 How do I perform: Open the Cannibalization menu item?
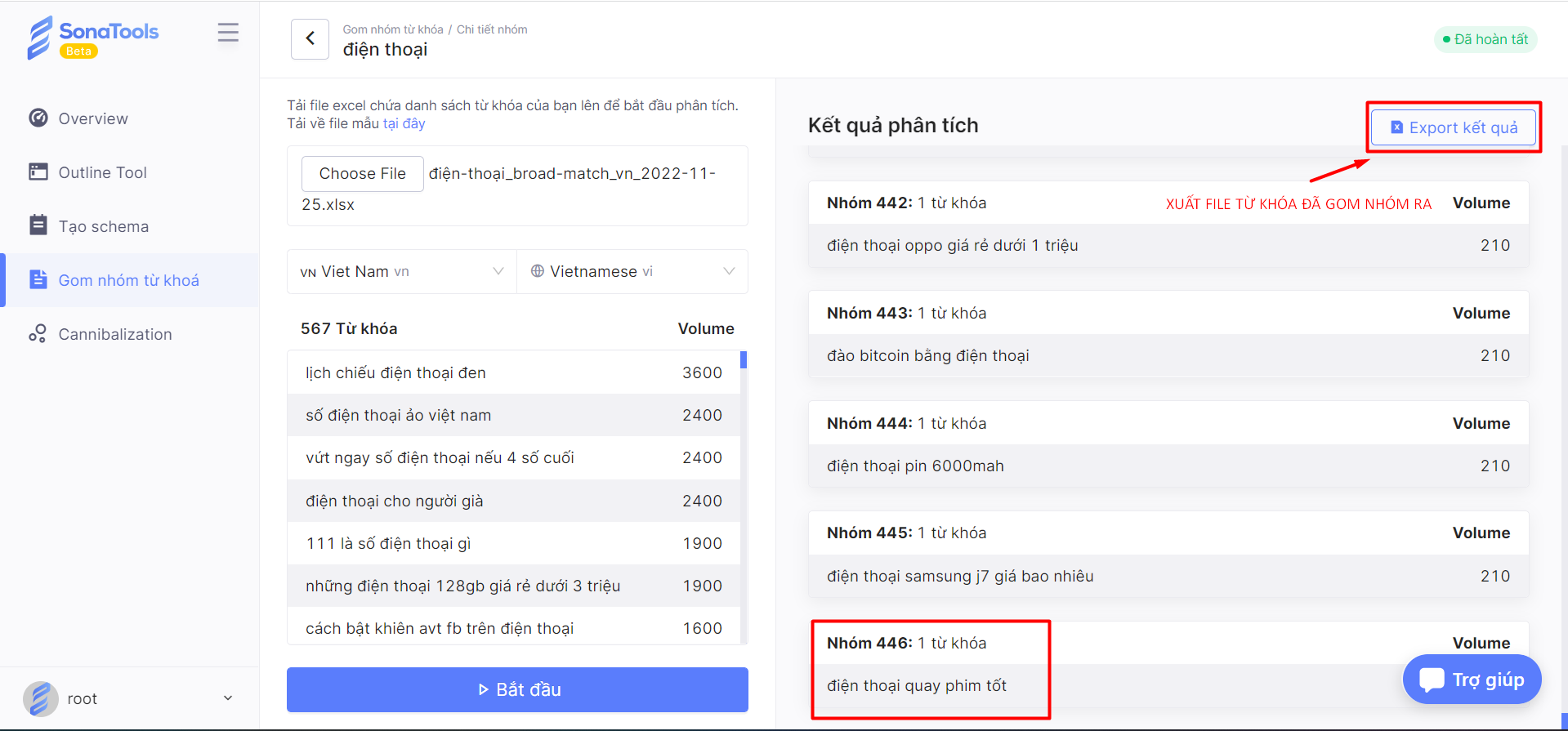point(129,334)
